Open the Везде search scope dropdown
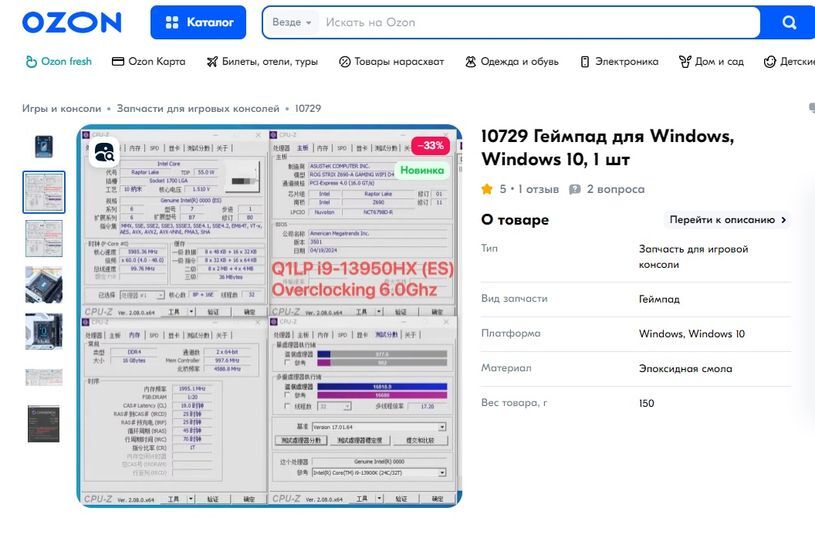The width and height of the screenshot is (815, 545). pyautogui.click(x=292, y=22)
